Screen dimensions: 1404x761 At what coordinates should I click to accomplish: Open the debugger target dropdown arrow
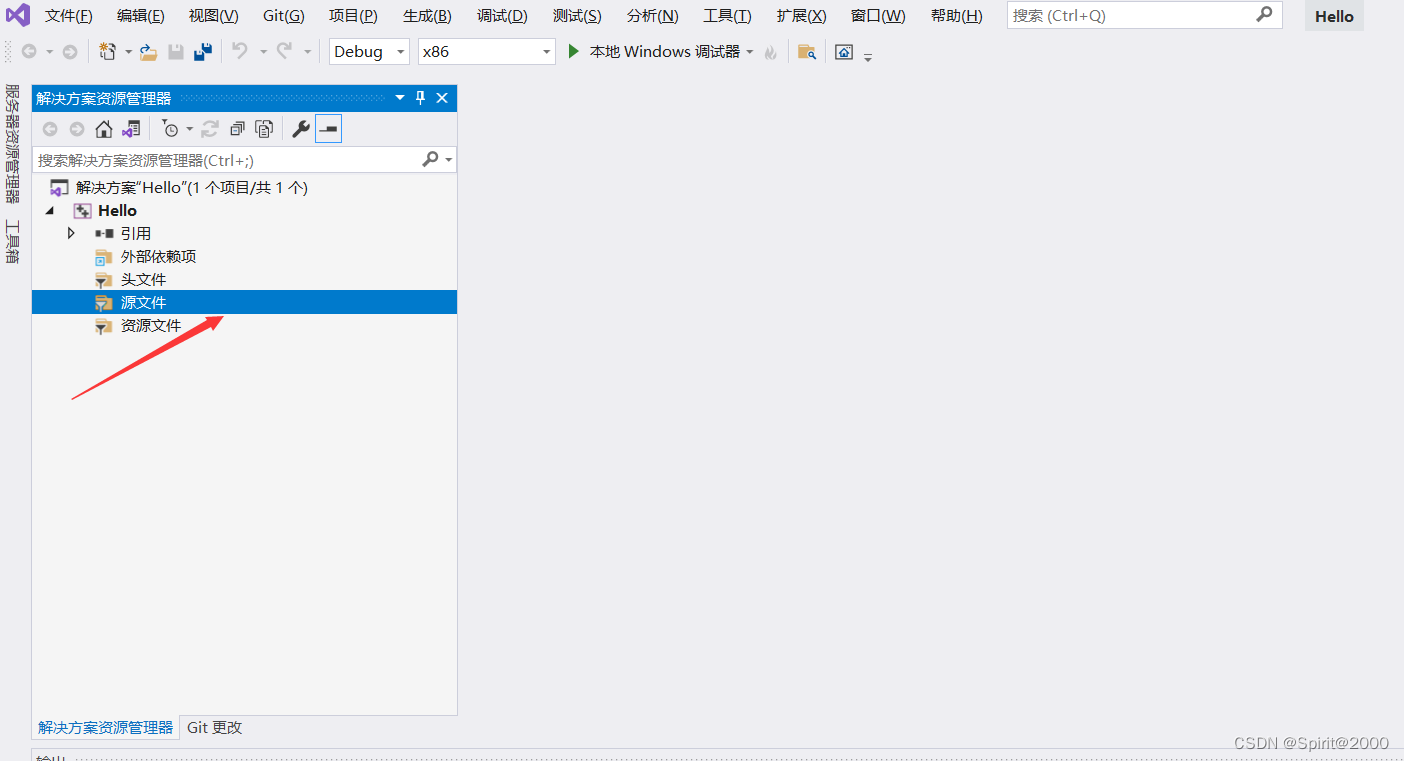[750, 52]
